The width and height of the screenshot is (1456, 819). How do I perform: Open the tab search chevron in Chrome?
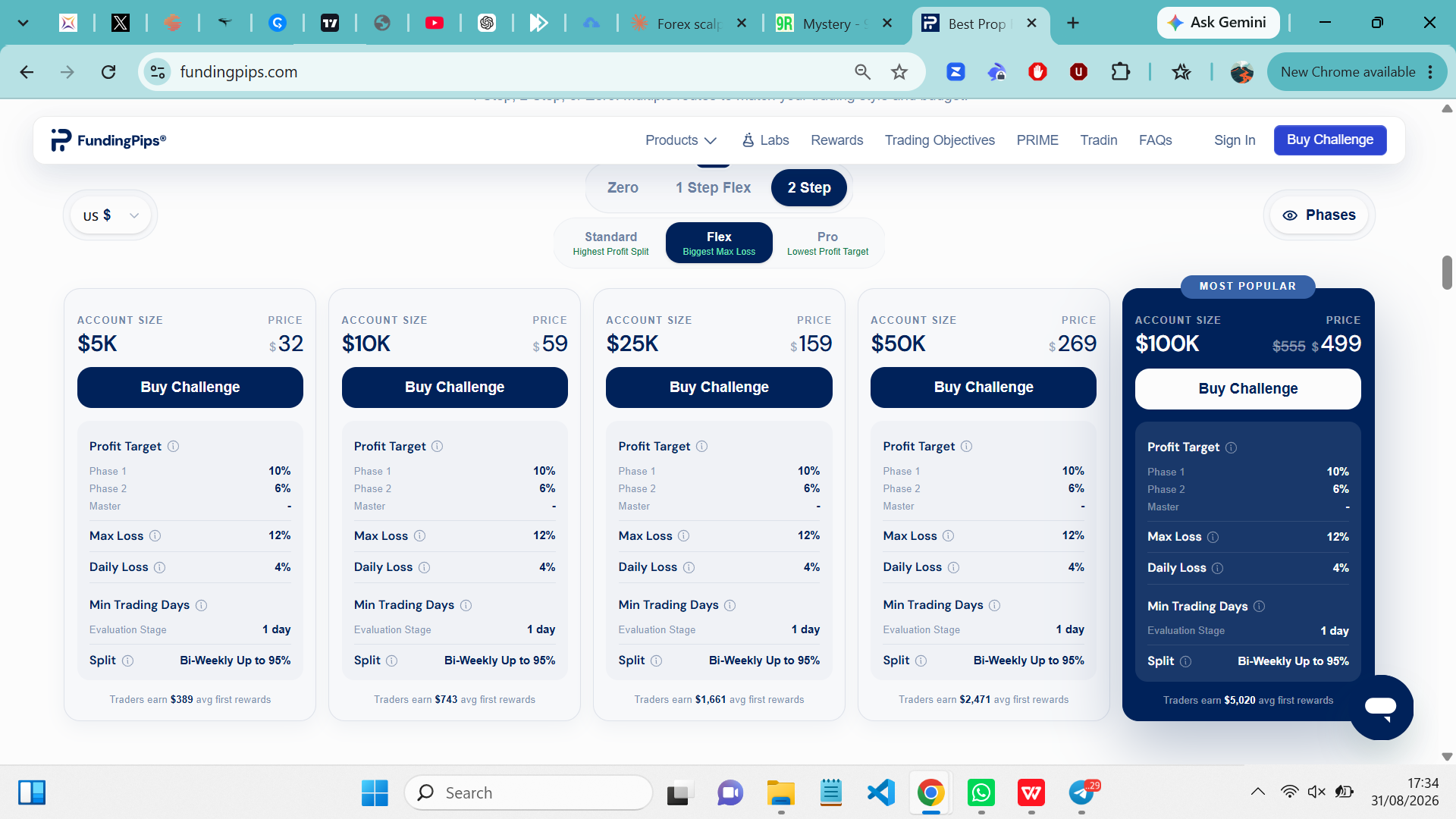tap(24, 23)
